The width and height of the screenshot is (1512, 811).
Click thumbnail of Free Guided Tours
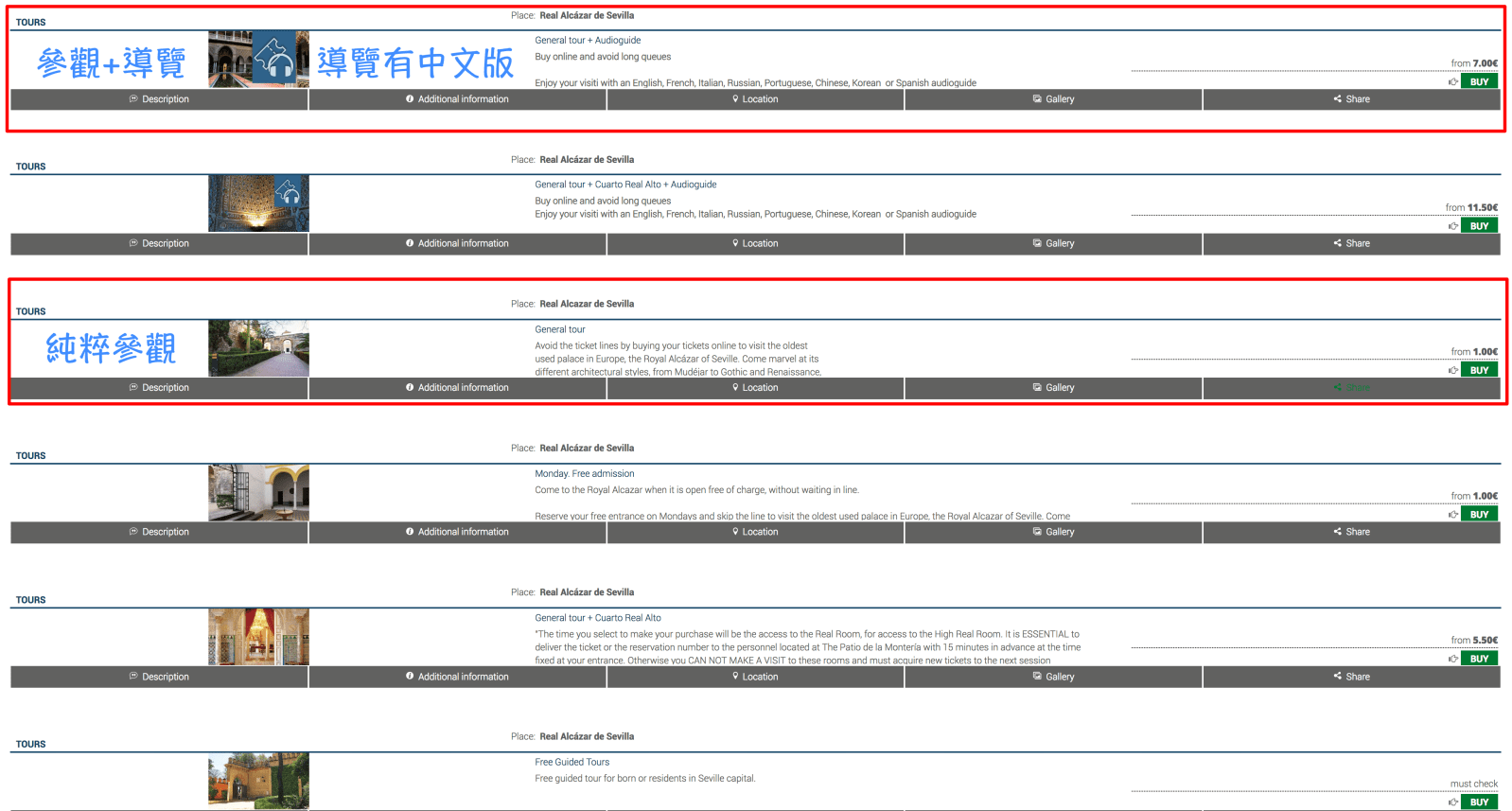pos(258,781)
